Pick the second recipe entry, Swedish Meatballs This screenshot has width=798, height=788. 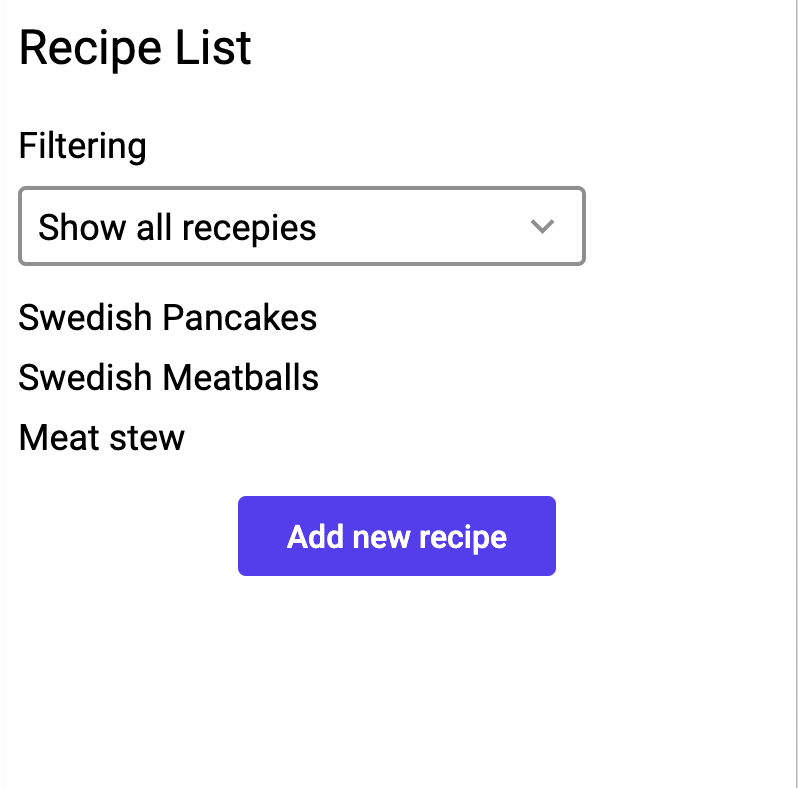point(169,378)
